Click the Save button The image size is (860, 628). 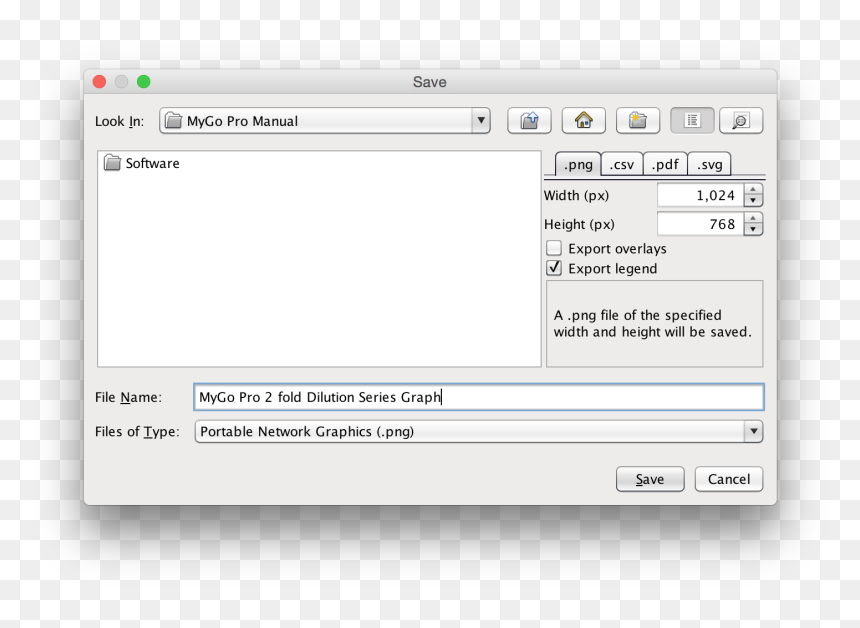[x=650, y=479]
